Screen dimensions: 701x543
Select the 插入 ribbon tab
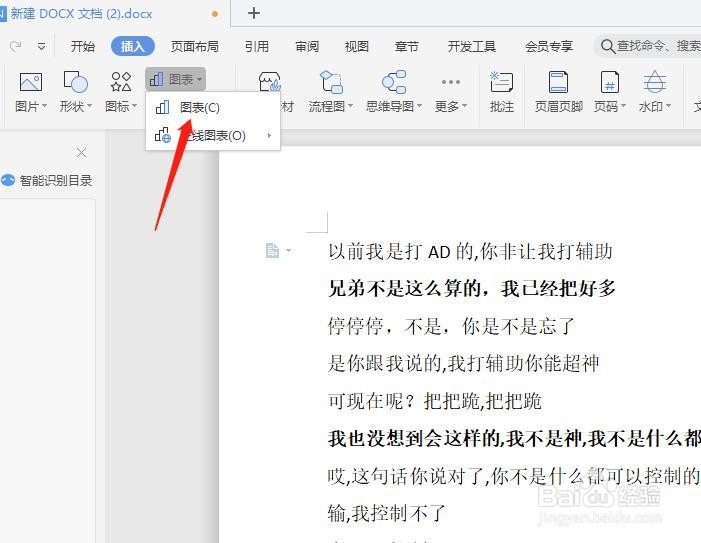(x=133, y=46)
